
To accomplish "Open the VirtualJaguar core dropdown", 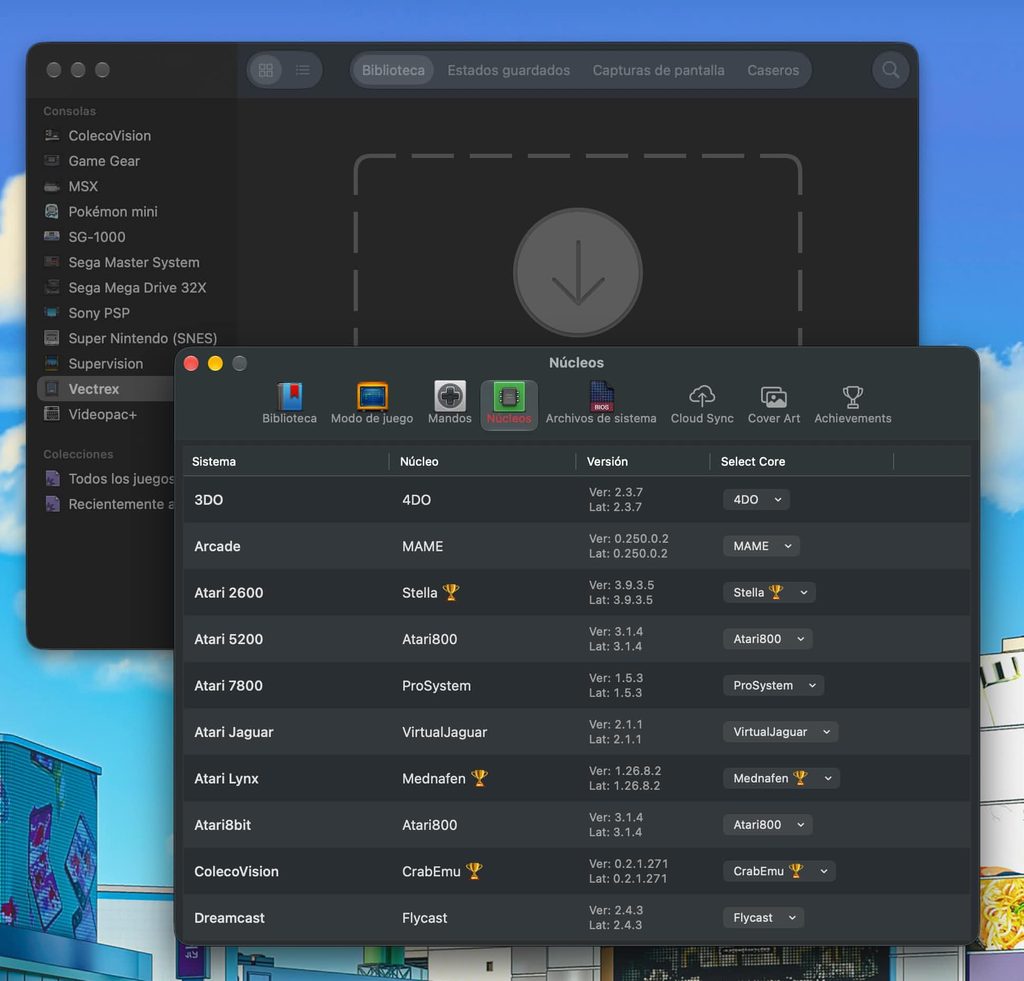I will [x=780, y=732].
